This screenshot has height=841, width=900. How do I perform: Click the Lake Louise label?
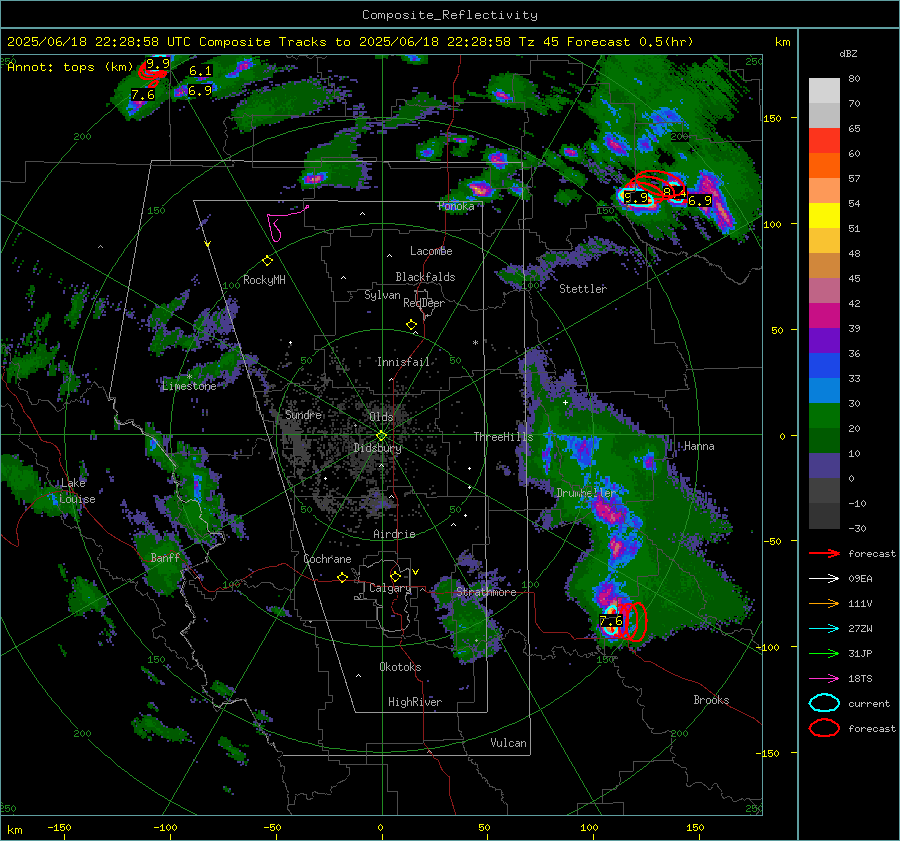(77, 491)
